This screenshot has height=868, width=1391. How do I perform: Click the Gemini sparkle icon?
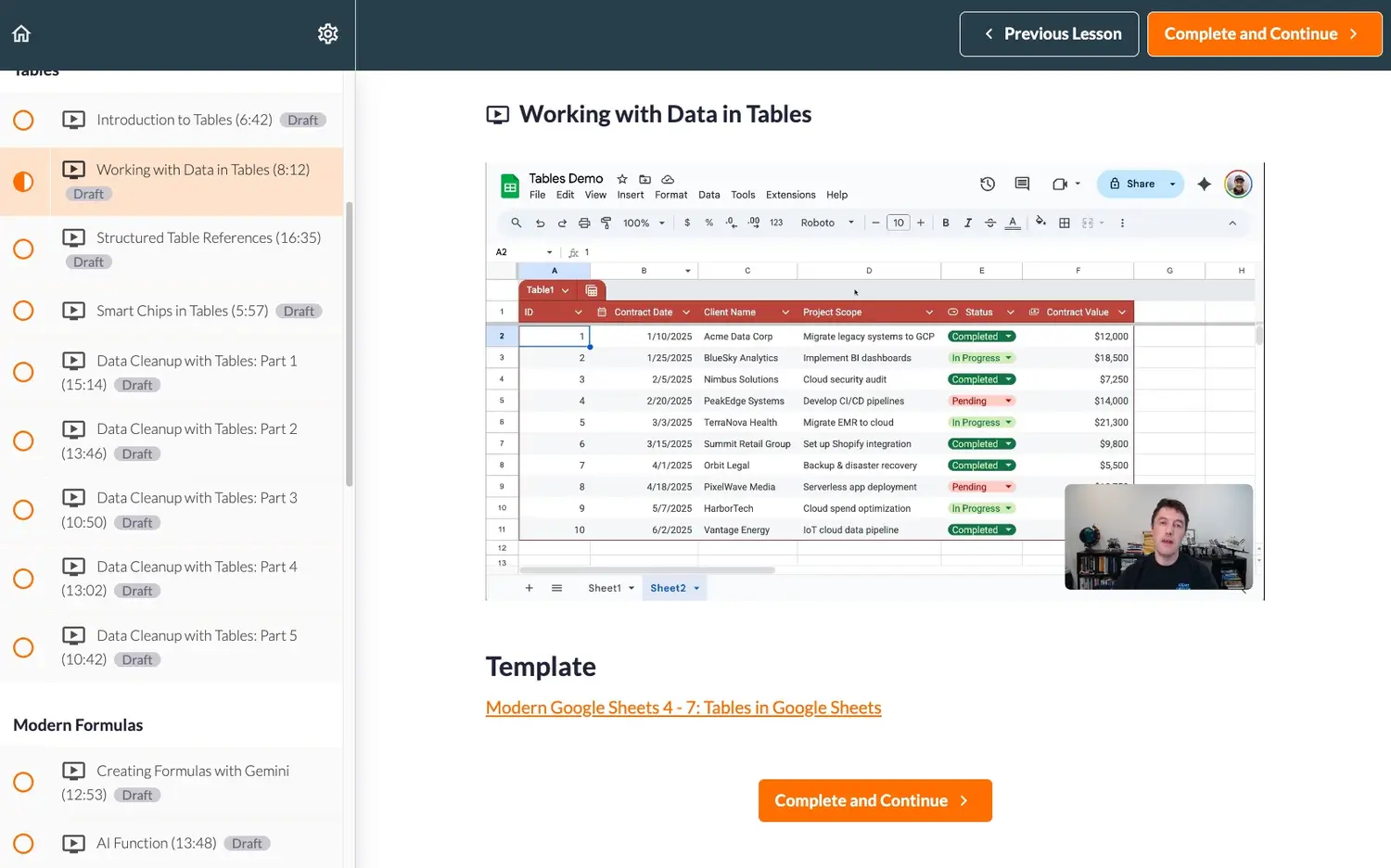point(1204,184)
